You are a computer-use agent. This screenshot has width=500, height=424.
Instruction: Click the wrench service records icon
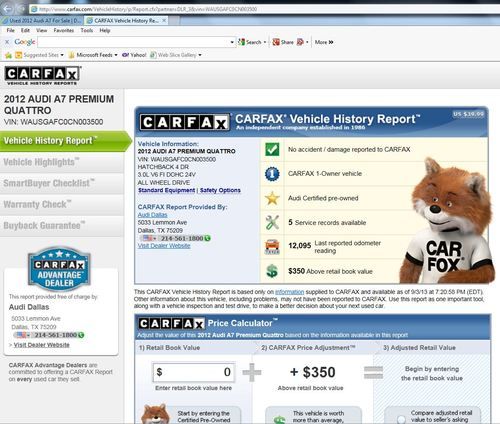pyautogui.click(x=272, y=222)
